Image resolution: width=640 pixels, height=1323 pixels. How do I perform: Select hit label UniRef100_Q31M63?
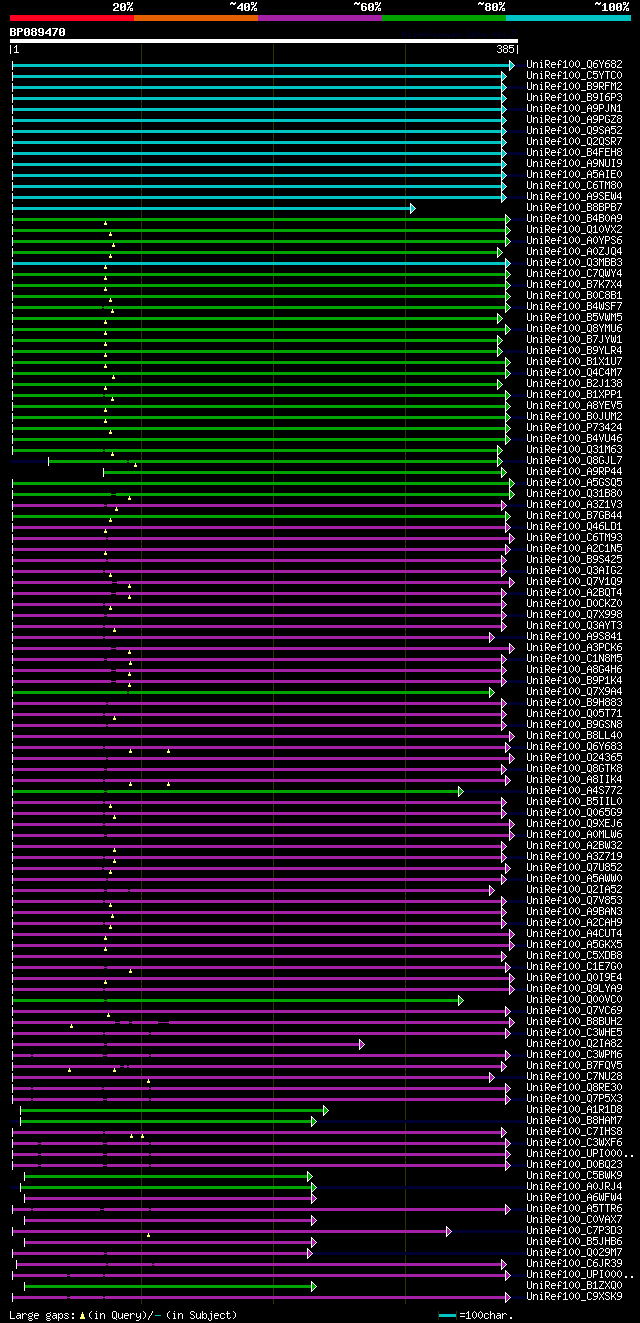(x=575, y=450)
